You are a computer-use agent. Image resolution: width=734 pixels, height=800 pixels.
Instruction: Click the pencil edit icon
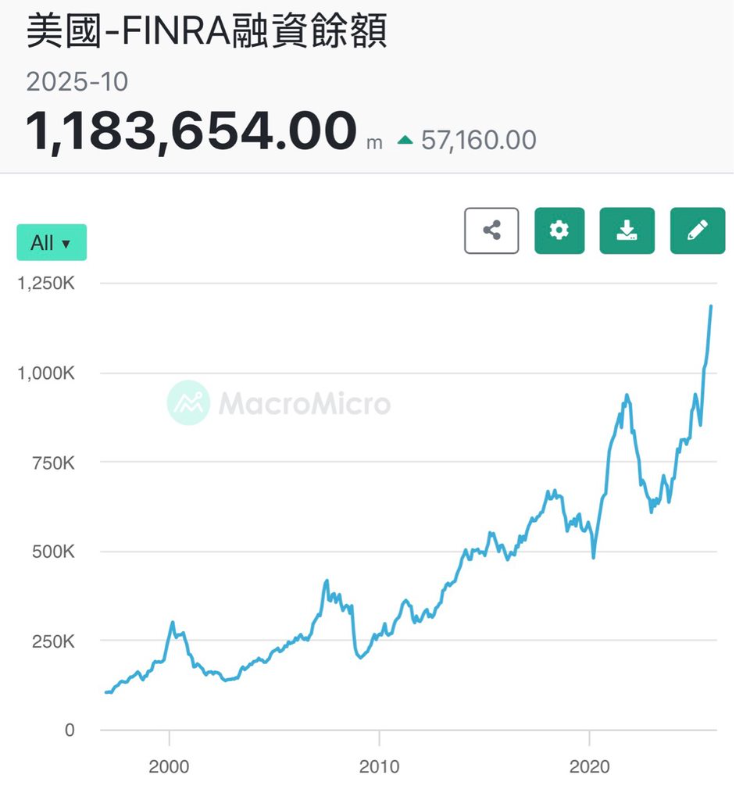point(697,230)
